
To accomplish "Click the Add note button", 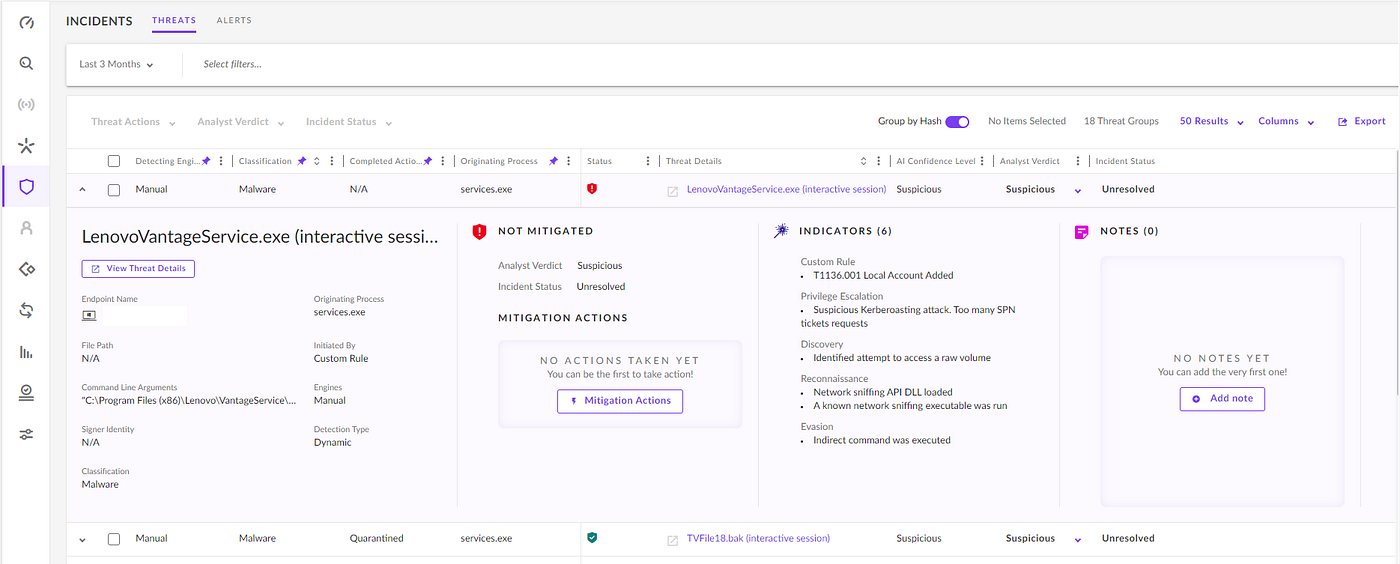I will coord(1222,398).
